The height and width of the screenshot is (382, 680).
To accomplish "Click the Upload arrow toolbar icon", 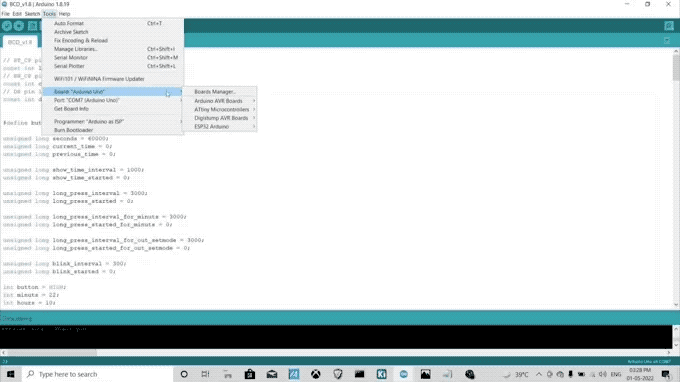I will tap(19, 26).
